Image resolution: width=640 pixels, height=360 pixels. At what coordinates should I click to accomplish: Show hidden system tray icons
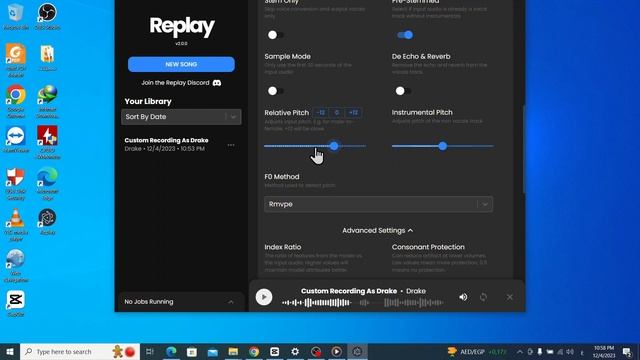click(x=520, y=351)
